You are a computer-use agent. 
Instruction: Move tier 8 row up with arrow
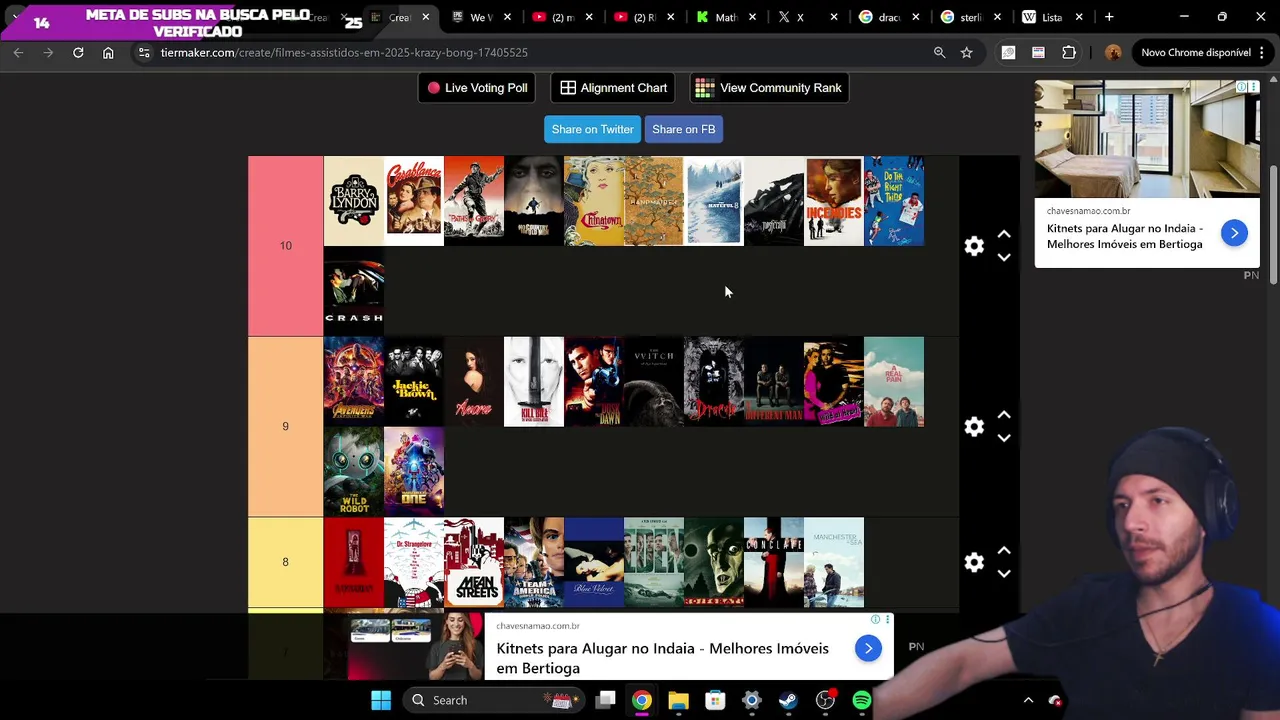click(1004, 551)
